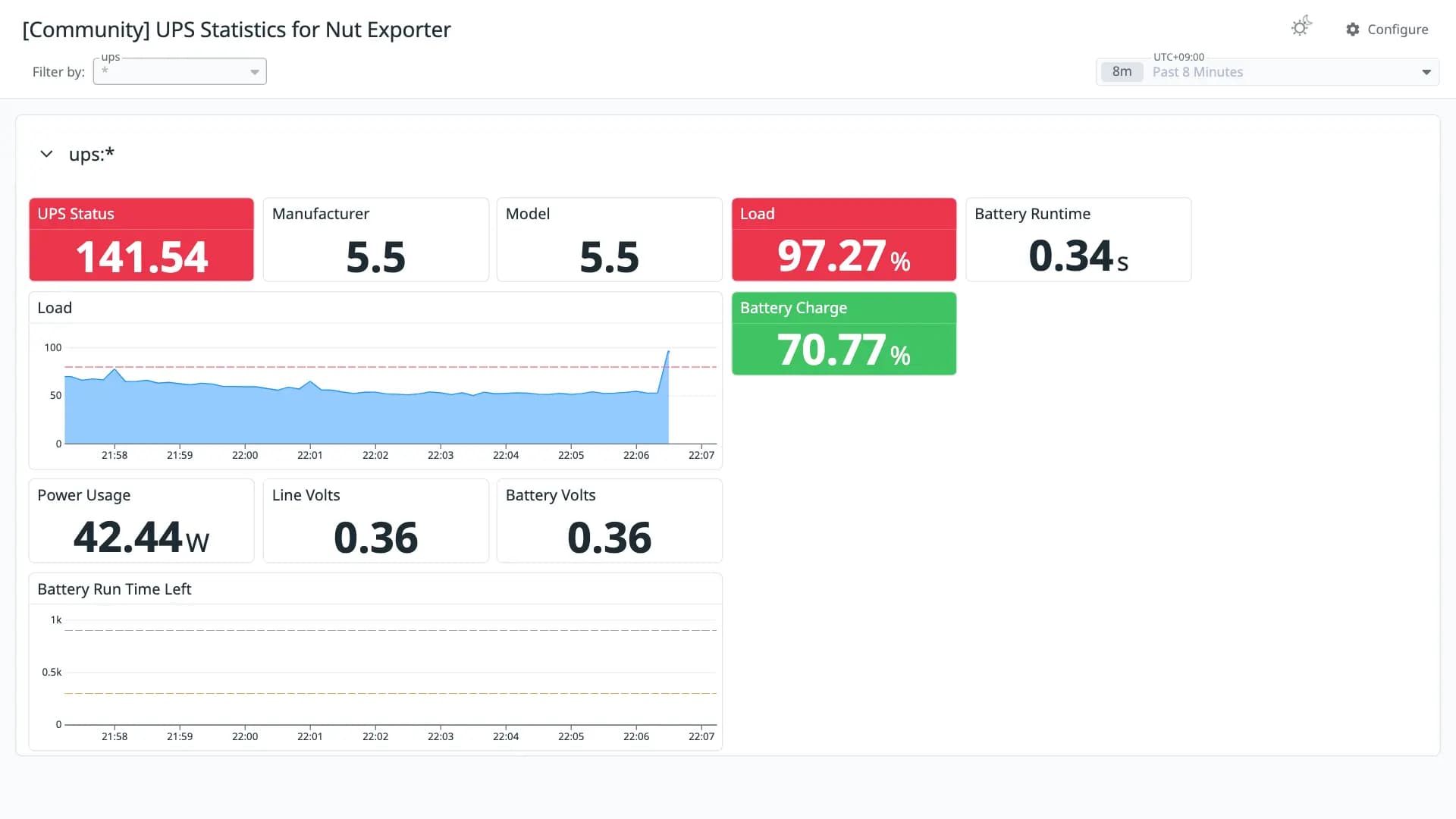Screen dimensions: 1456x819
Task: Select the Manufacturer widget
Action: 375,240
